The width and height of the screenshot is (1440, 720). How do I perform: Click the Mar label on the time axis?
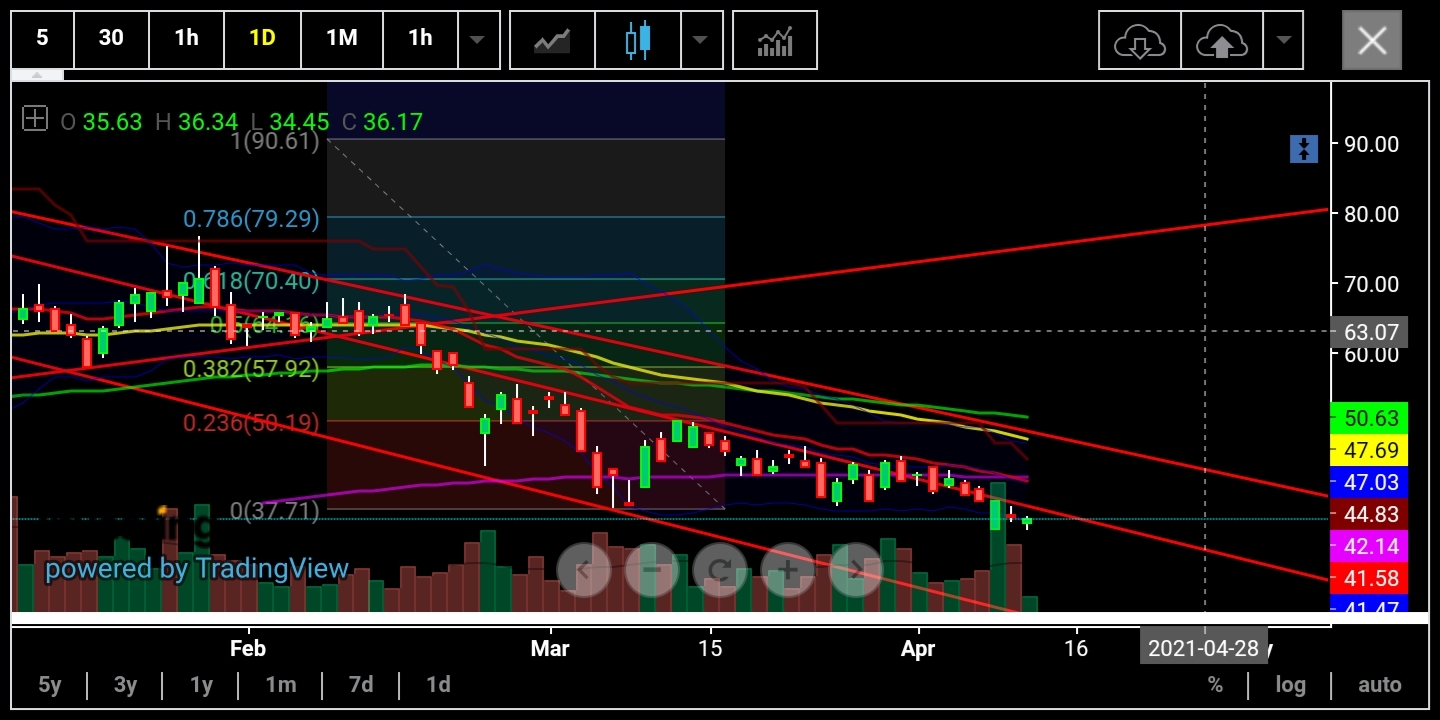pos(550,648)
